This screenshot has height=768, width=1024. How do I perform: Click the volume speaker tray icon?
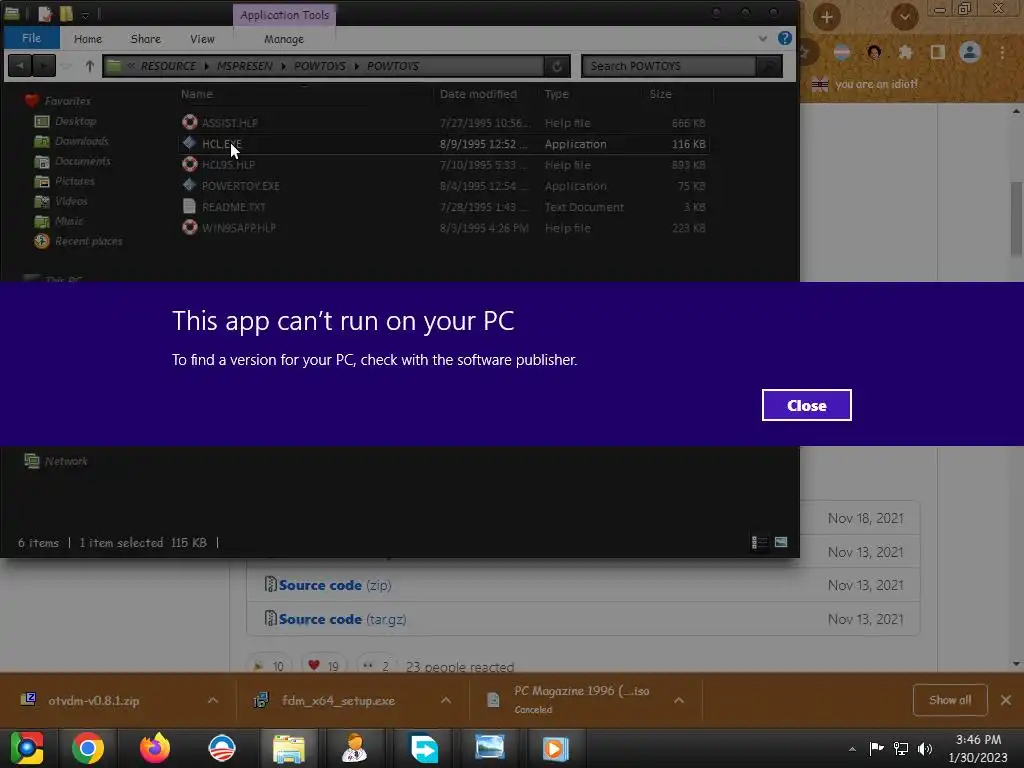click(x=925, y=749)
